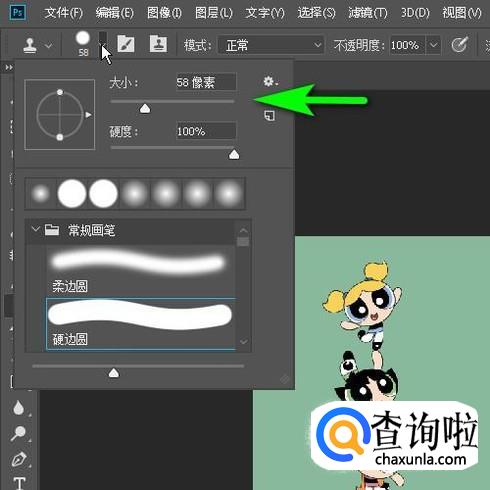This screenshot has height=490, width=490.
Task: Open the blending mode 正常 dropdown
Action: click(271, 45)
